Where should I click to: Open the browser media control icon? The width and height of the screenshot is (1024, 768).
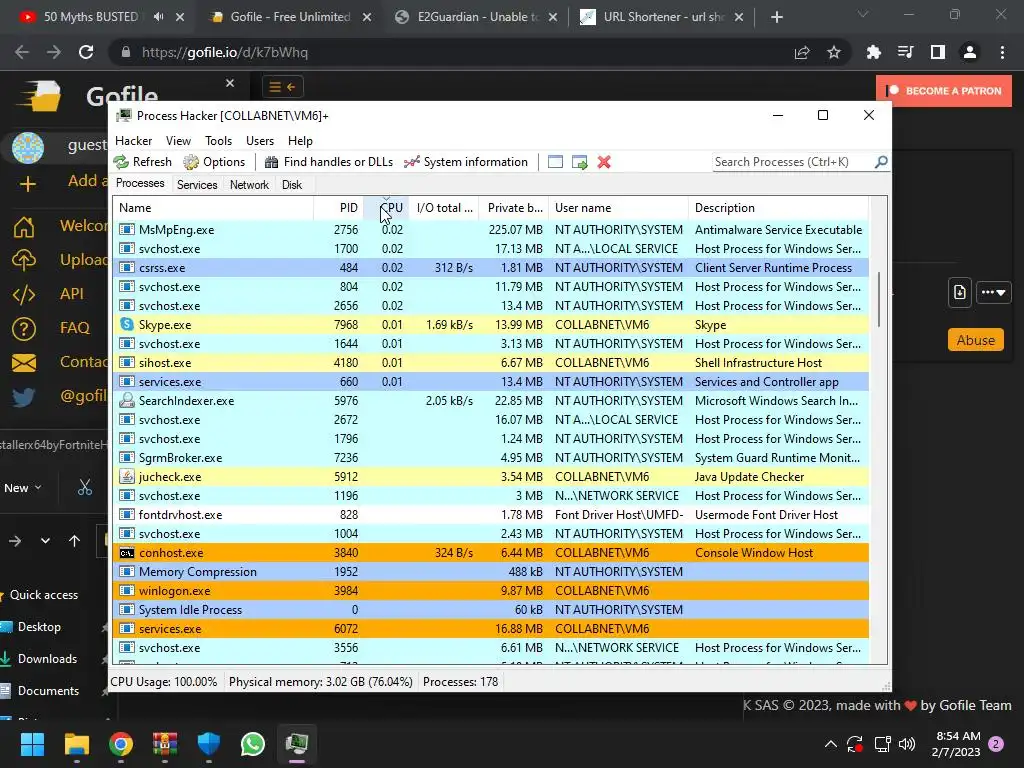pos(905,52)
